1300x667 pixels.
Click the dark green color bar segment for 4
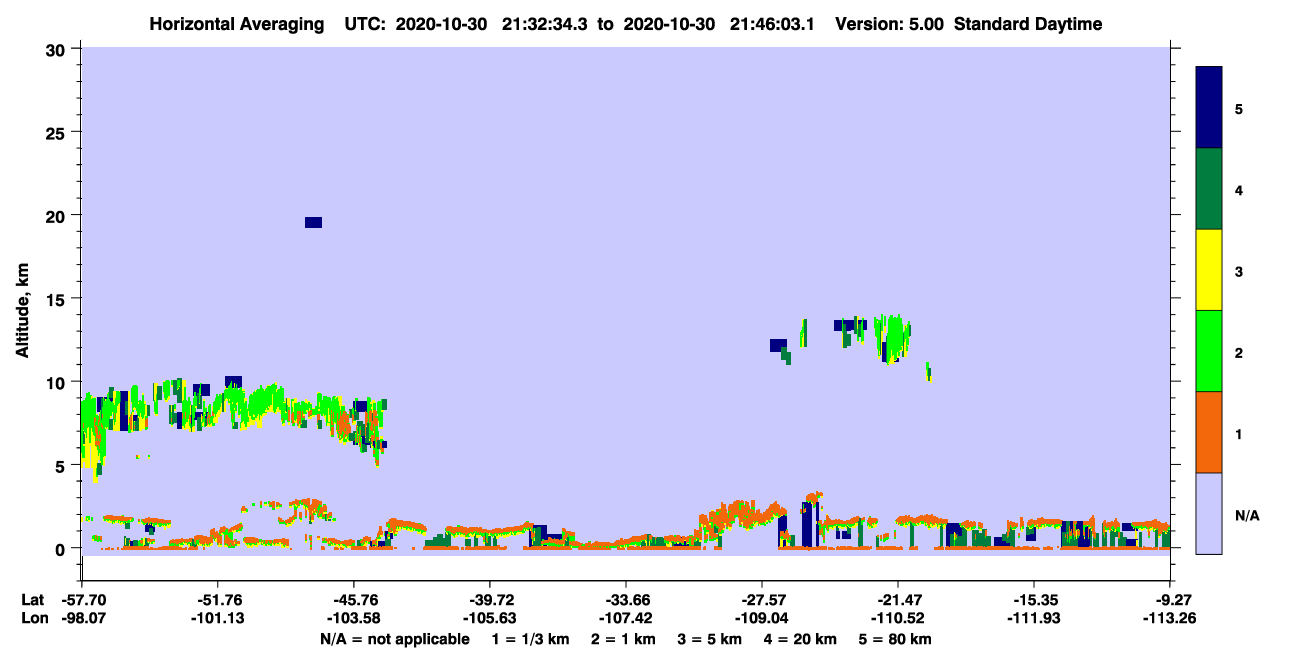pos(1209,189)
